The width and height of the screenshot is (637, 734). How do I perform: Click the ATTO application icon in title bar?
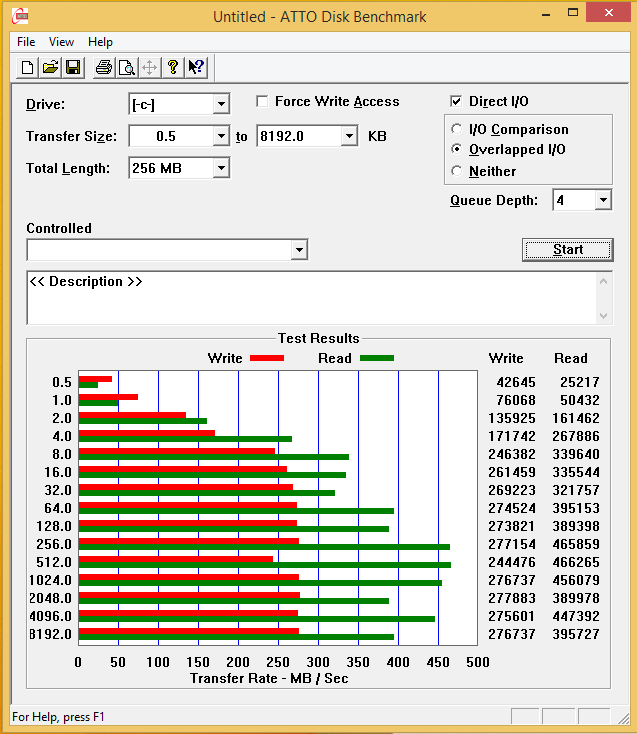click(20, 16)
